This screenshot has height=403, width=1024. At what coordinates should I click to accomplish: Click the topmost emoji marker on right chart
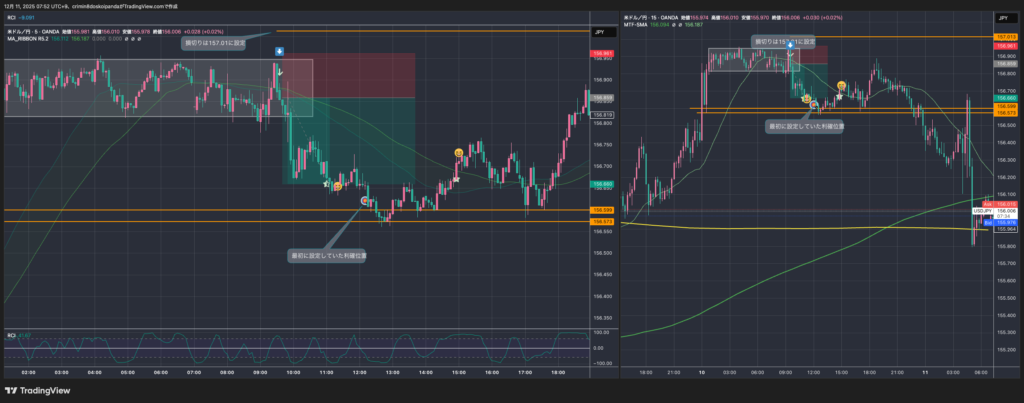(x=842, y=86)
